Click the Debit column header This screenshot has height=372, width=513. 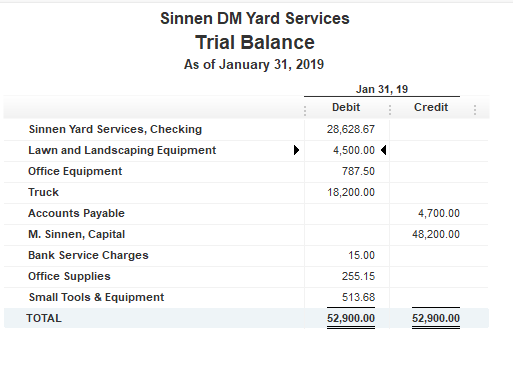pyautogui.click(x=346, y=107)
